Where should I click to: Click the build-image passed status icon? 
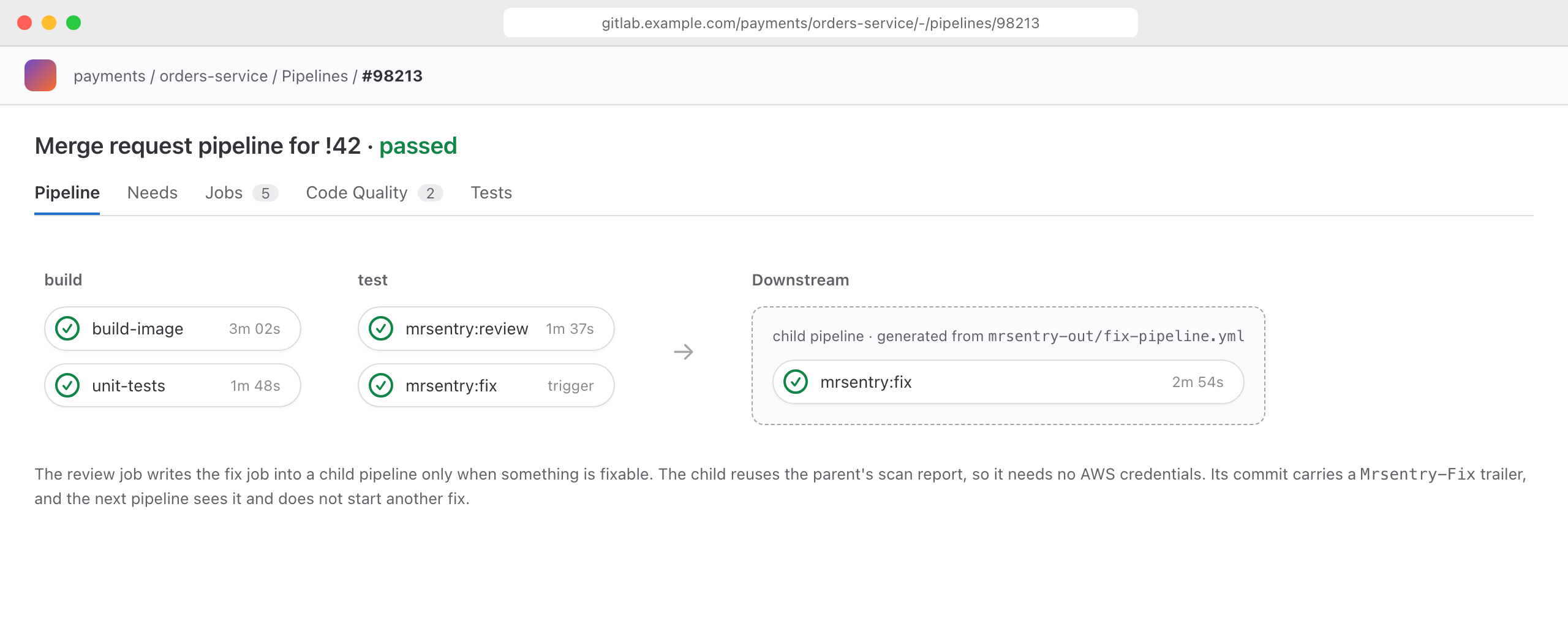[67, 328]
